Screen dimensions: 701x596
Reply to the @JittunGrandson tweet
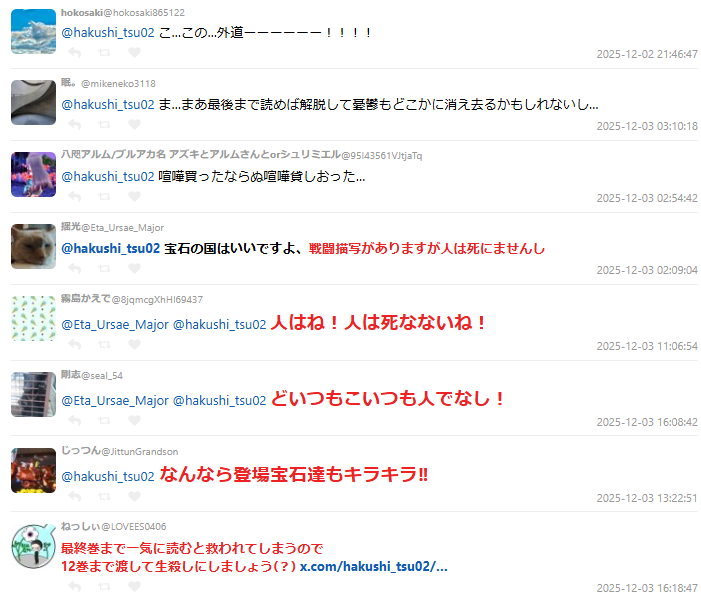75,496
